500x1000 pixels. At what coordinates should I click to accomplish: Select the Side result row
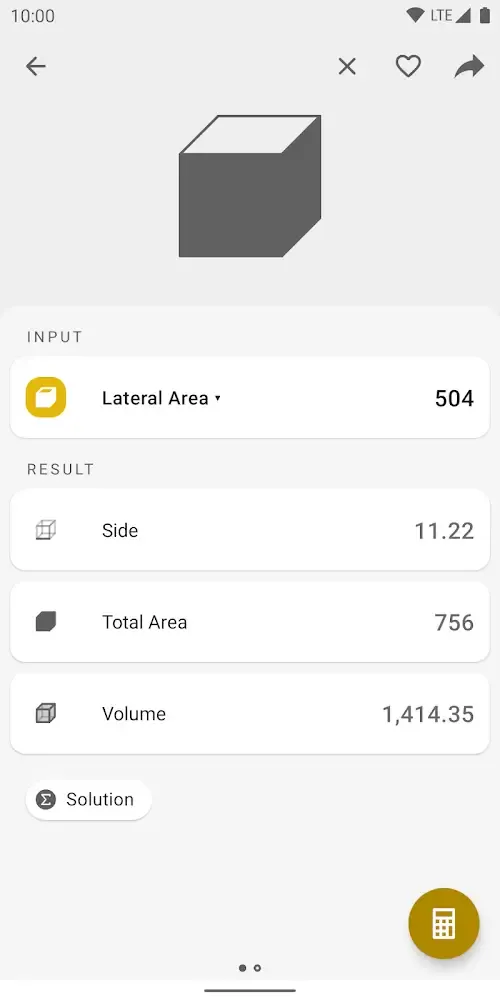click(250, 530)
